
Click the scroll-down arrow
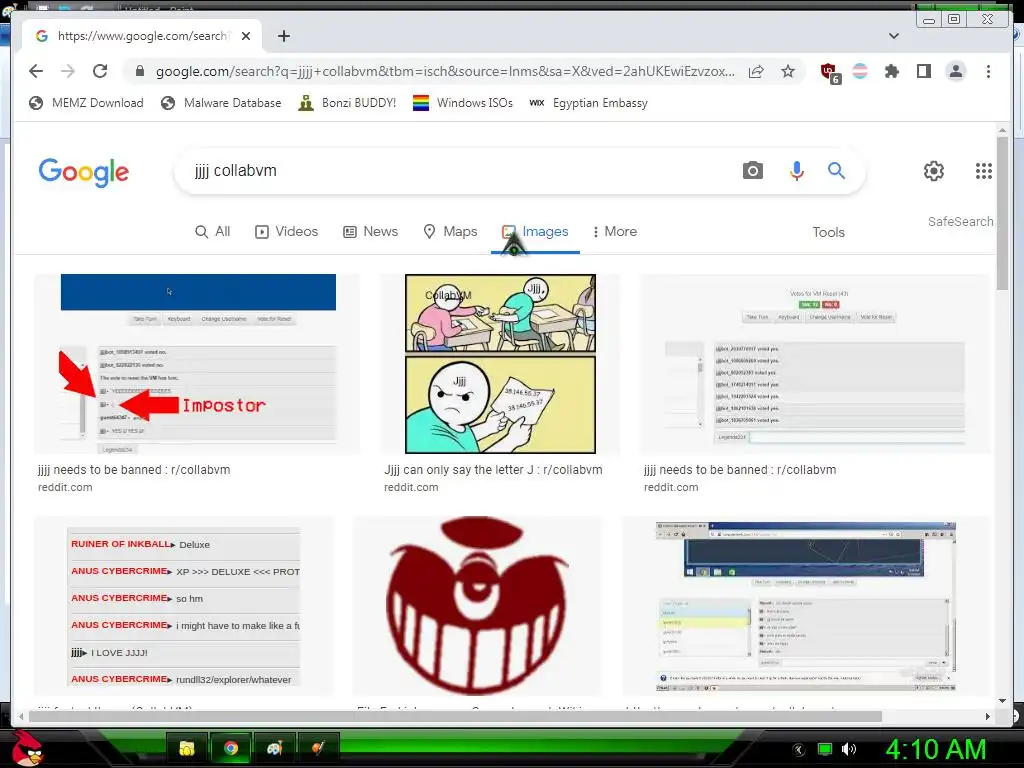pyautogui.click(x=1002, y=701)
